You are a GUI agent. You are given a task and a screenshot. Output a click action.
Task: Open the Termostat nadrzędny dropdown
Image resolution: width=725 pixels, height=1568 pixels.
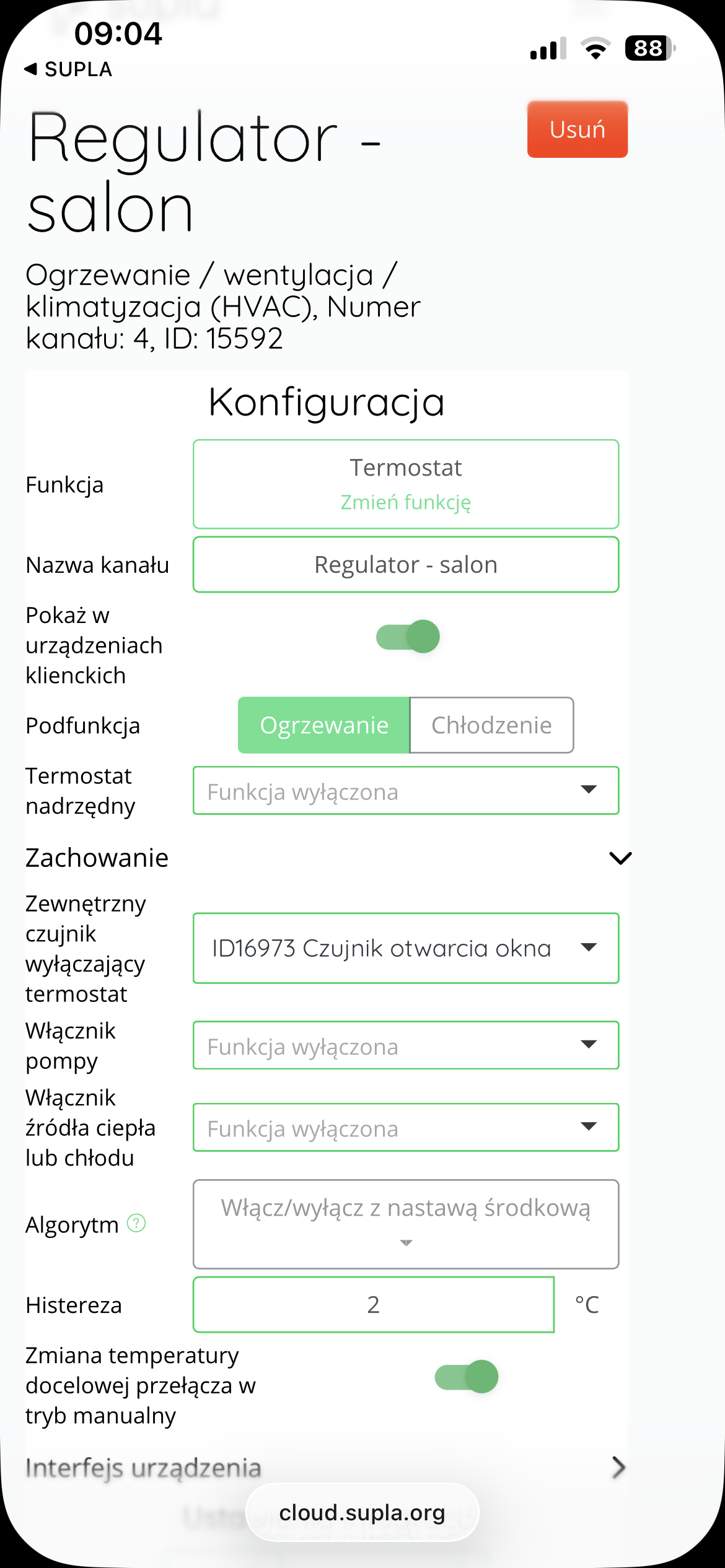pos(406,791)
